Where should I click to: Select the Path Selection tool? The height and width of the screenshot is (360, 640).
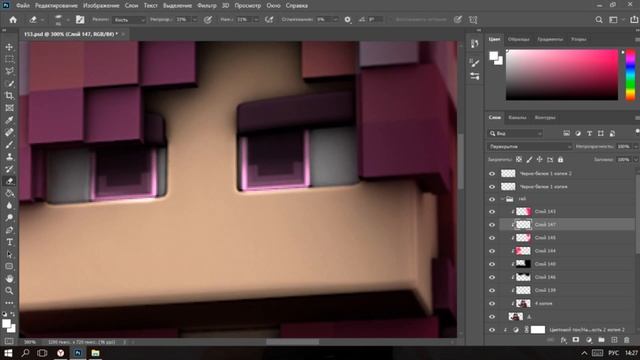(9, 254)
